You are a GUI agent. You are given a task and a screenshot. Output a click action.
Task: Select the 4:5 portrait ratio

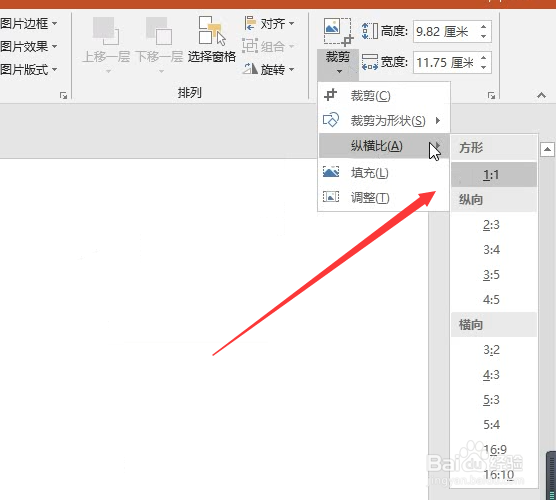[x=494, y=300]
